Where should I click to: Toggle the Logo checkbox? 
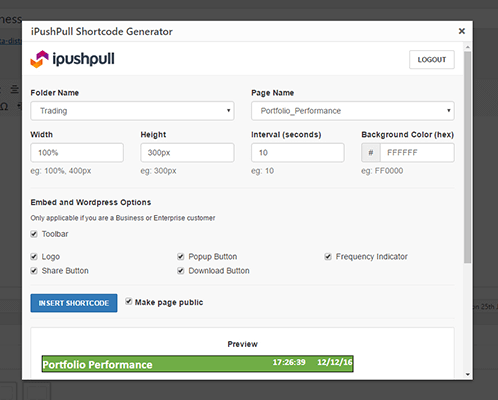34,256
